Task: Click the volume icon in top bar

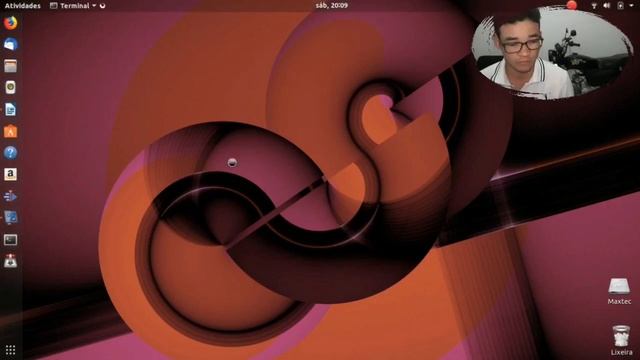Action: pyautogui.click(x=607, y=5)
